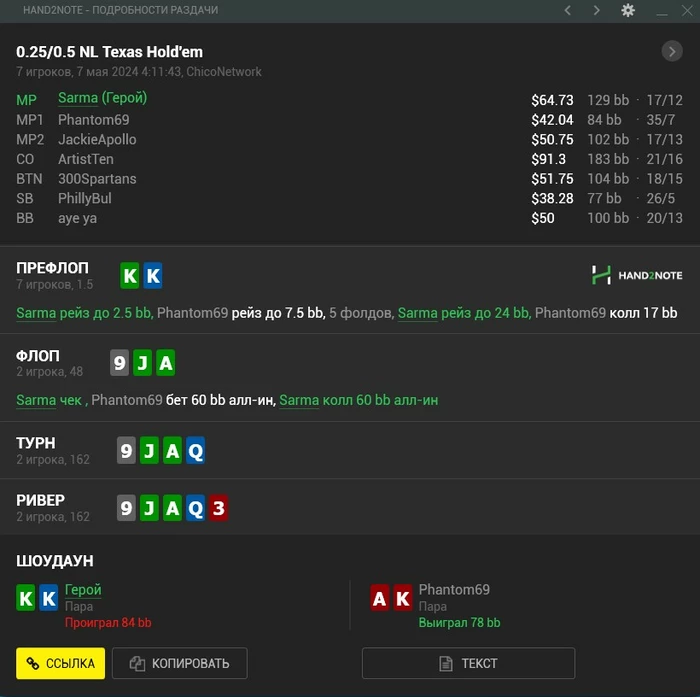Viewport: 700px width, 697px height.
Task: Click the Герой link in showdown
Action: 83,590
